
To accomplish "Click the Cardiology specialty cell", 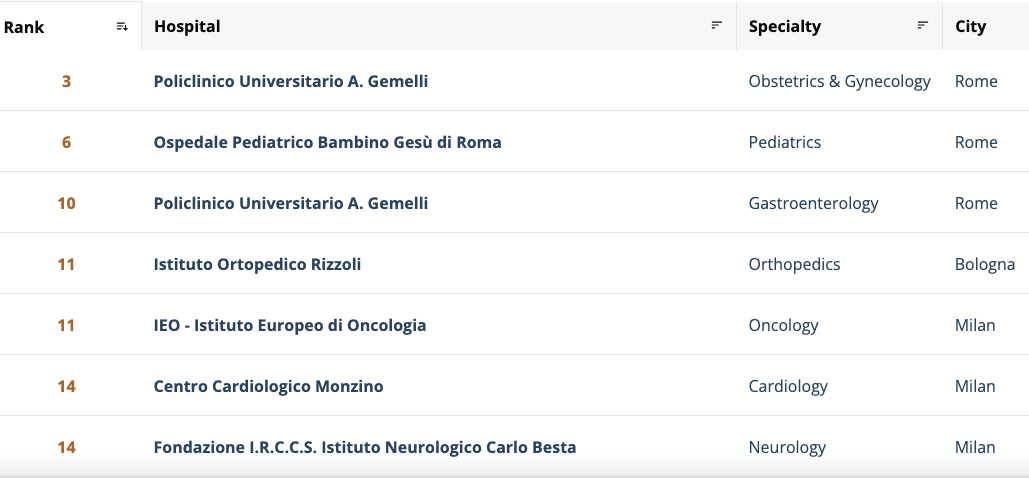I will point(787,386).
